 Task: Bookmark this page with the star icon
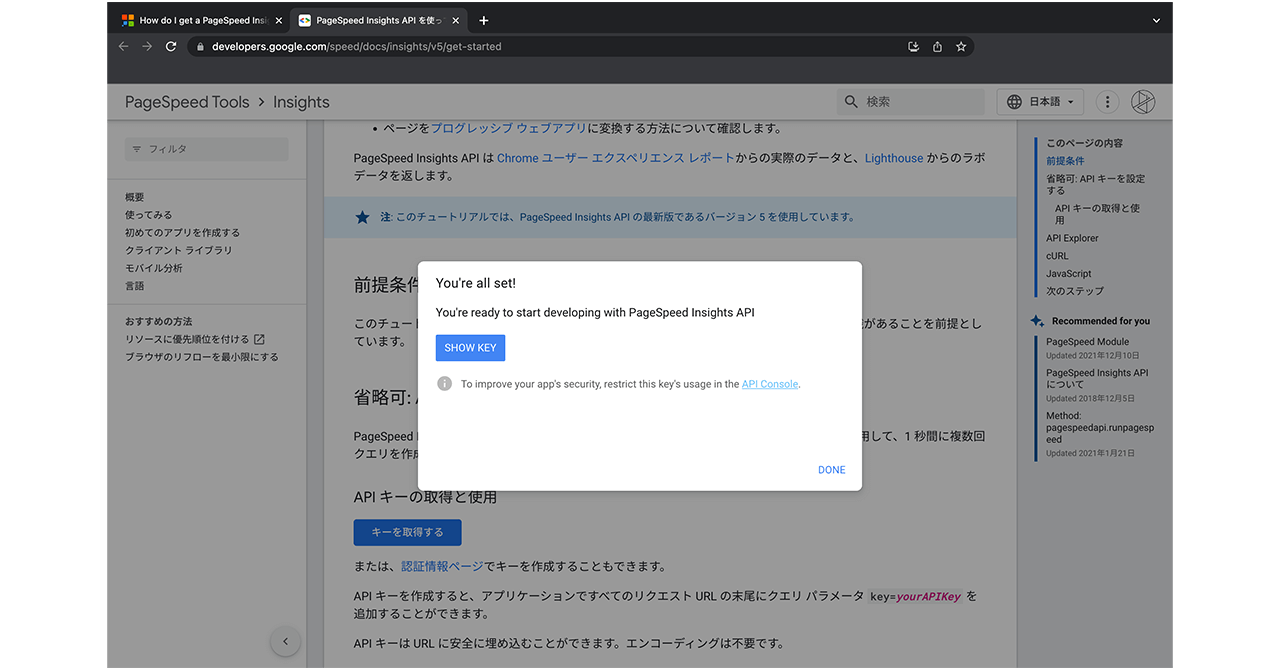click(961, 47)
